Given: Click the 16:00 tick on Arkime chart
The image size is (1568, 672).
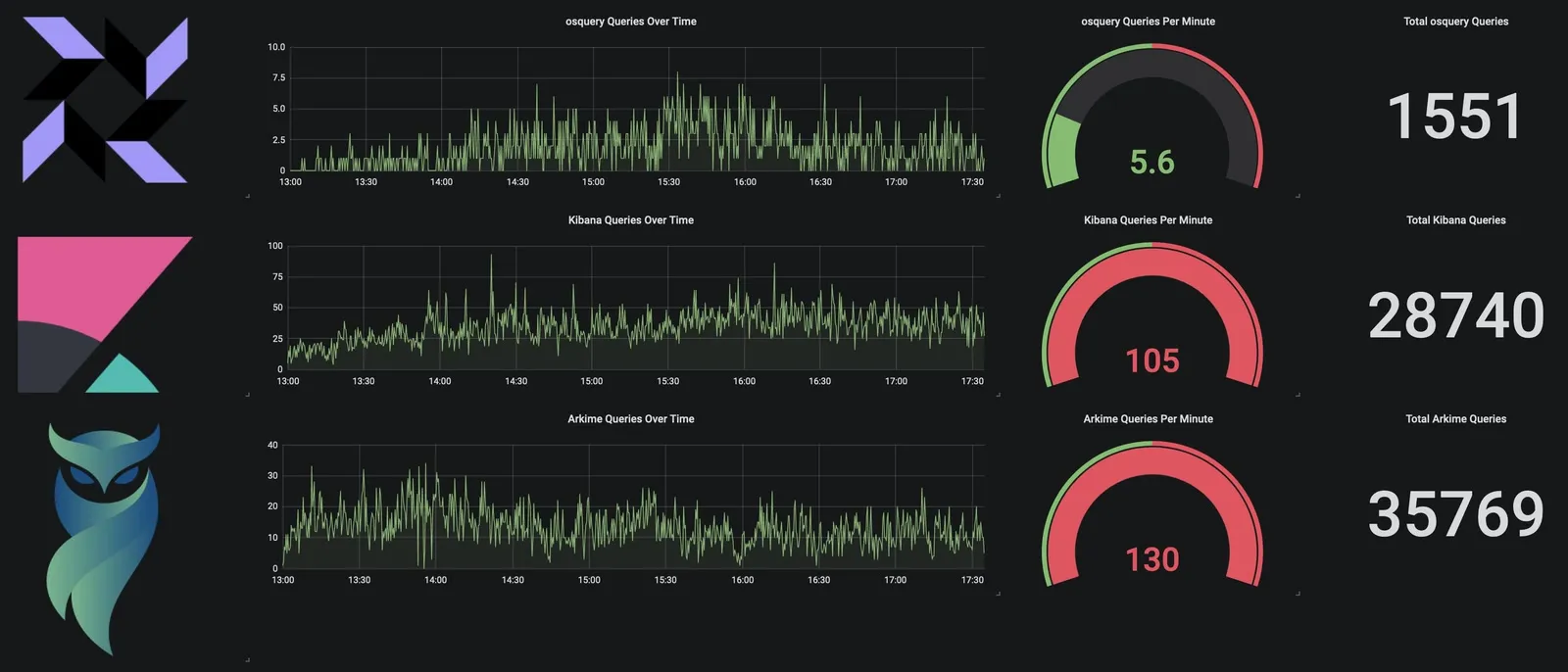Looking at the screenshot, I should (x=743, y=580).
